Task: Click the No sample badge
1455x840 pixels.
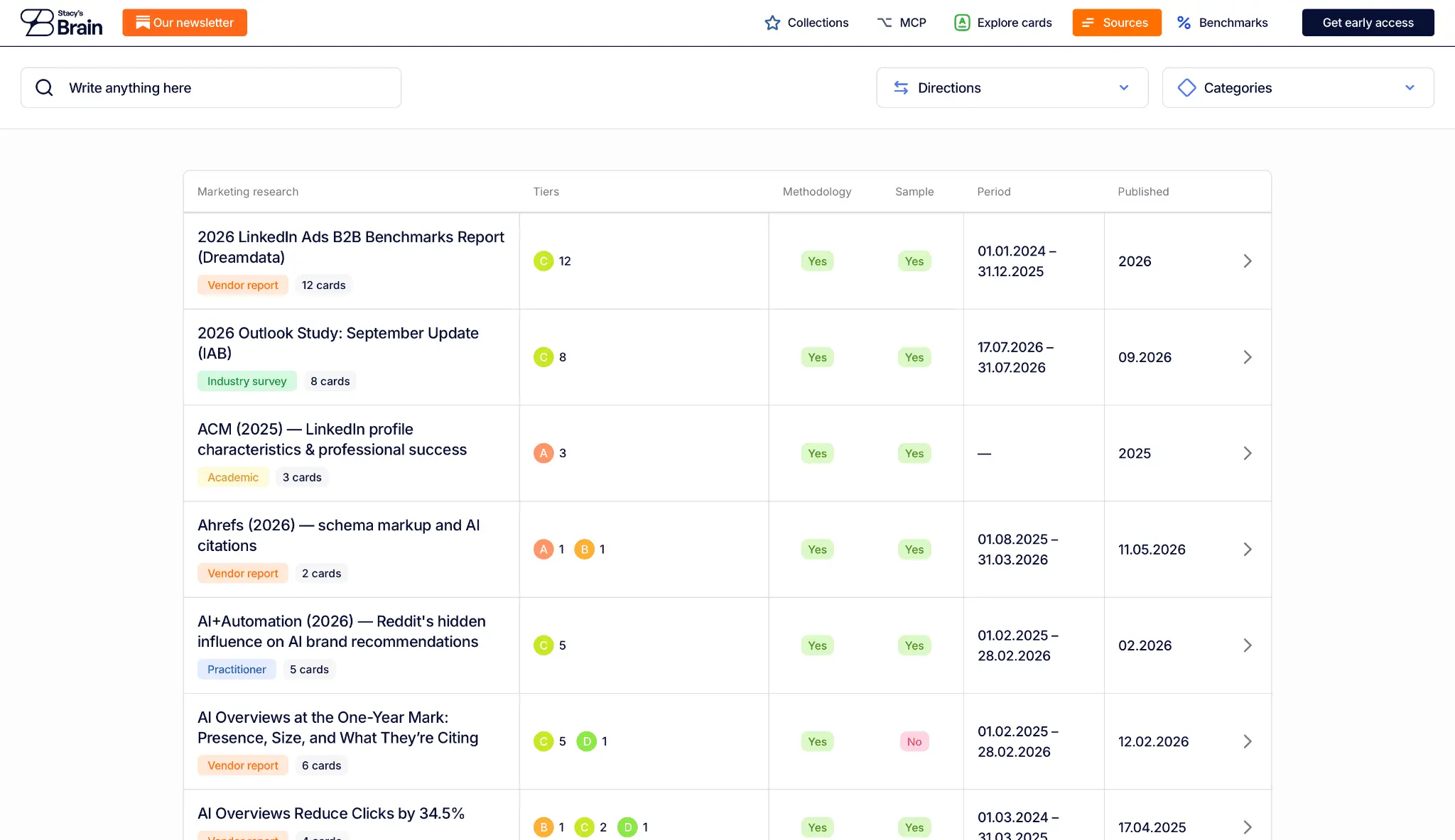Action: pos(914,741)
